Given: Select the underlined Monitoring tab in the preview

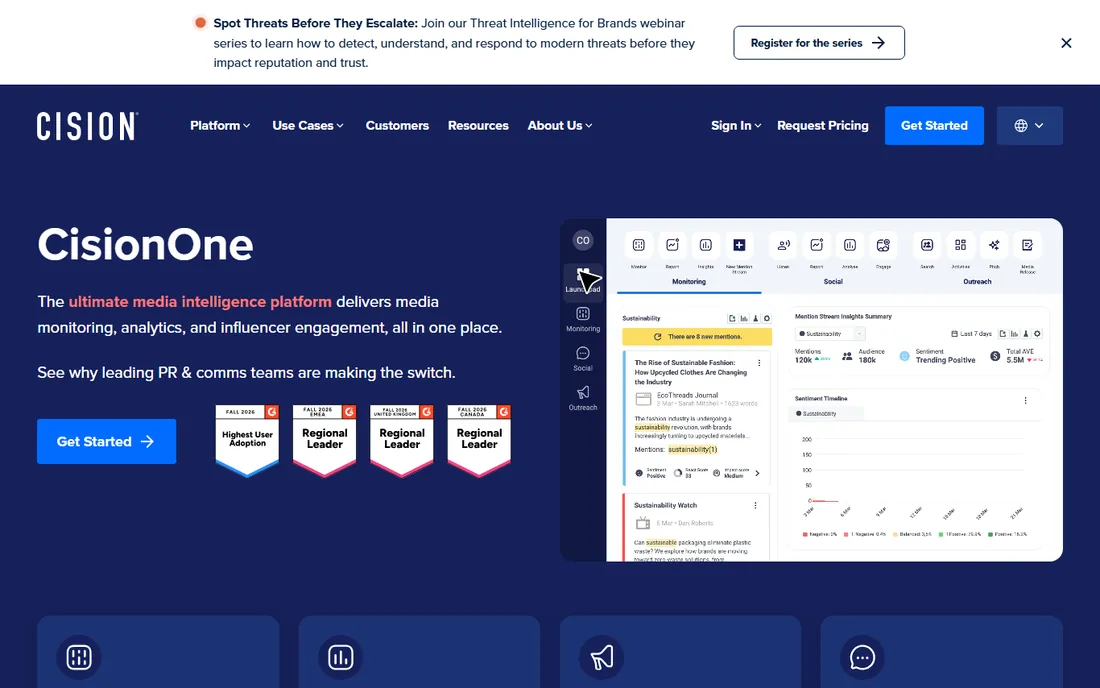Looking at the screenshot, I should (x=689, y=281).
